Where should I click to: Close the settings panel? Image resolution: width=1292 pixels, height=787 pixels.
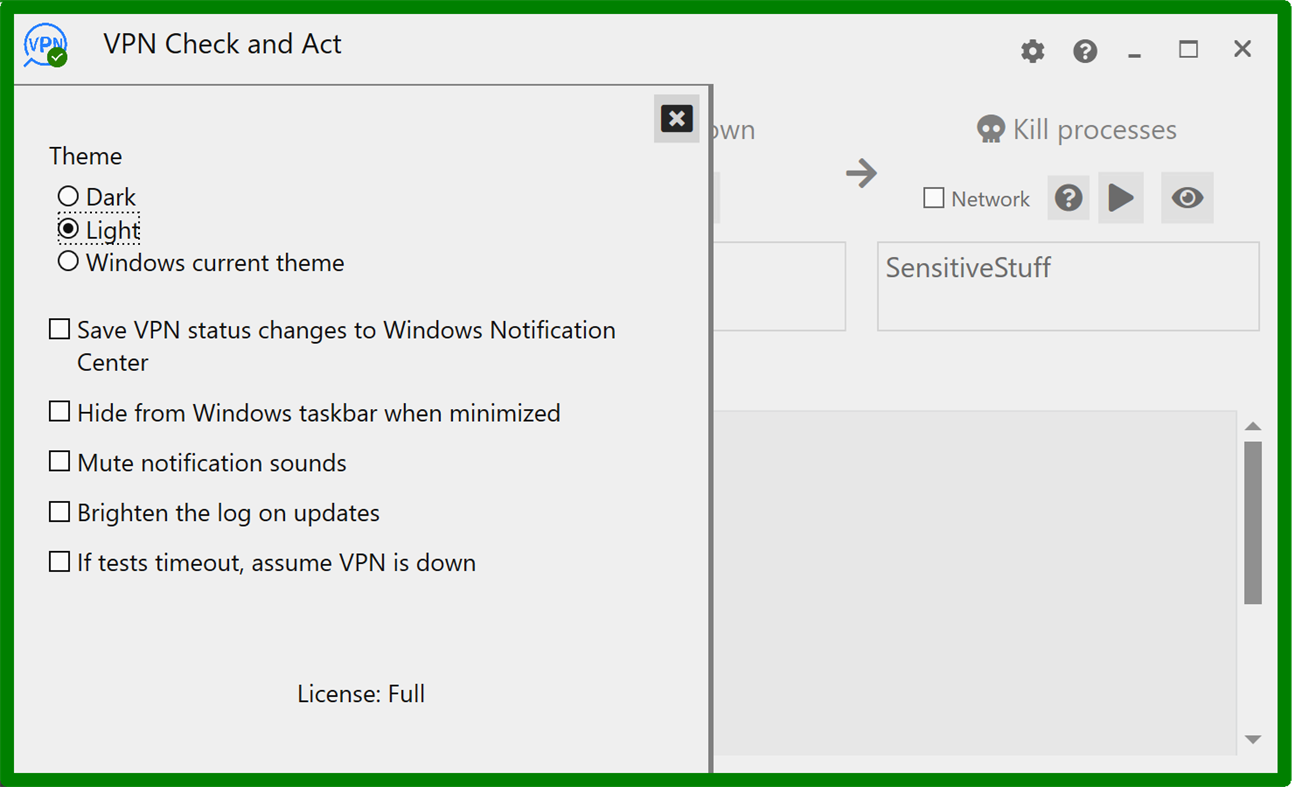click(676, 119)
